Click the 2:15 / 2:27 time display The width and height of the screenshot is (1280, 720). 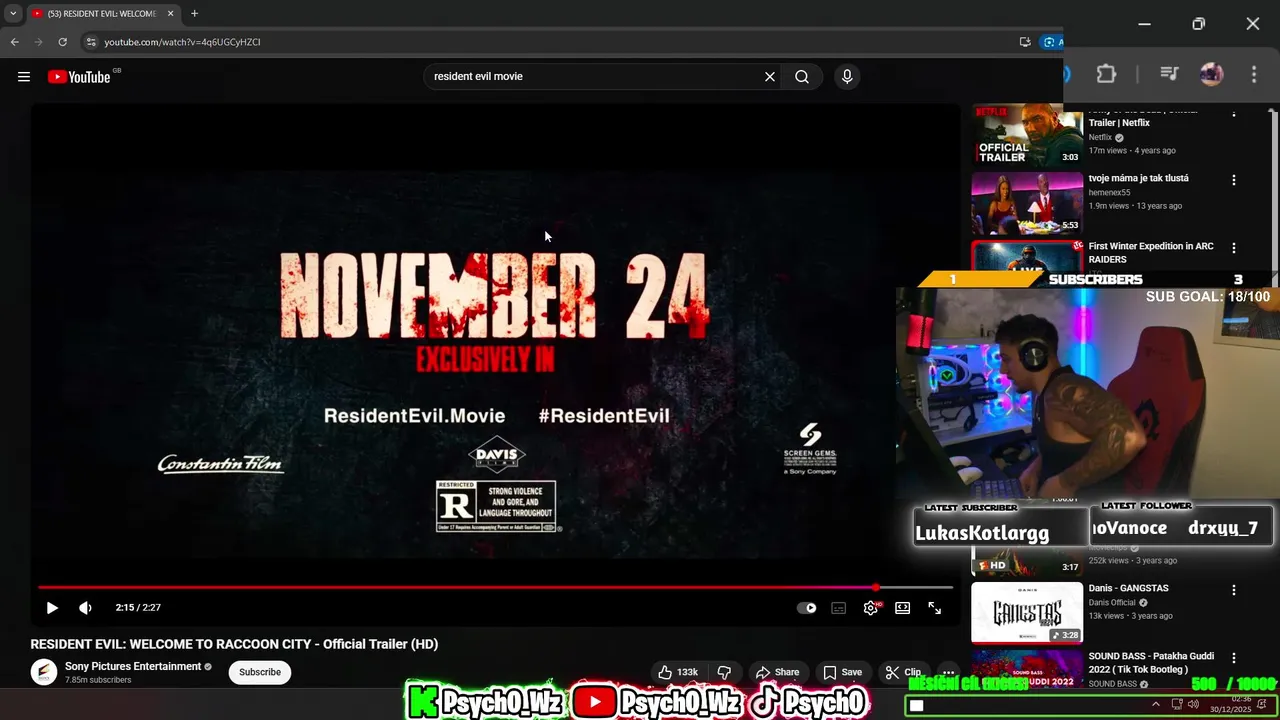[138, 608]
